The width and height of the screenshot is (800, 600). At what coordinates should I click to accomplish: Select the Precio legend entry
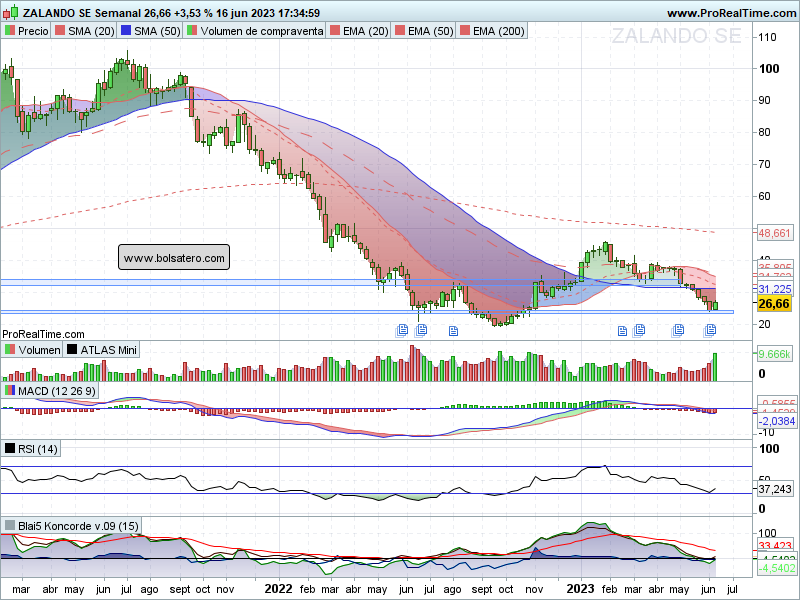(27, 31)
